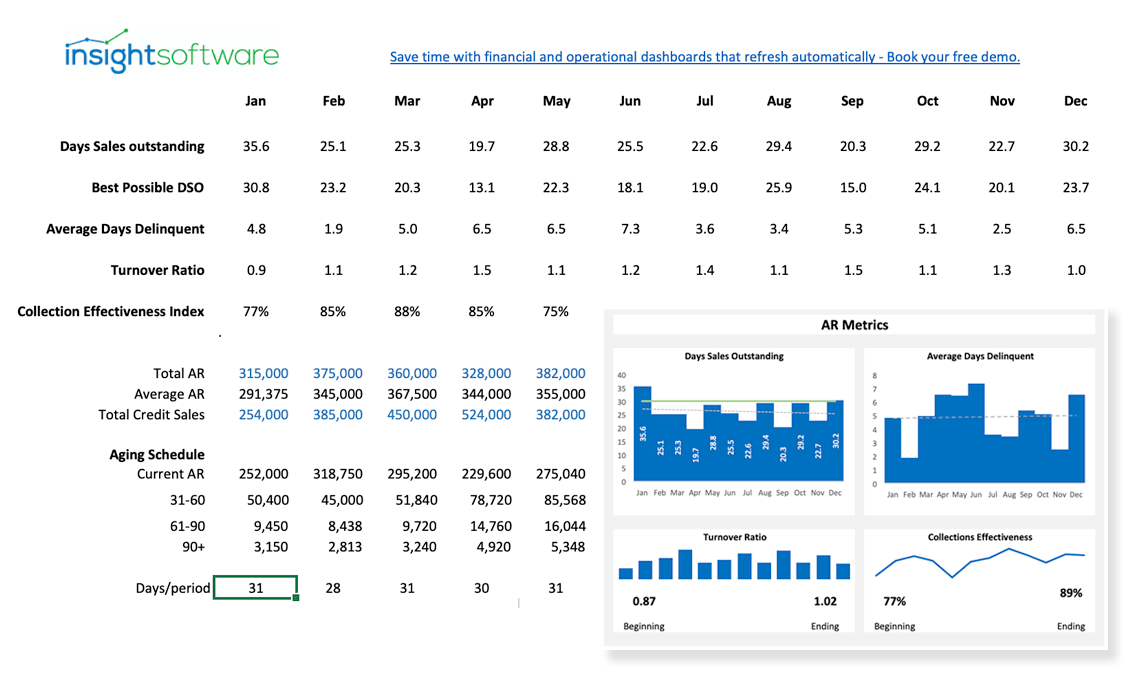Select the Jan Current AR value 252,000
1140x687 pixels.
point(263,473)
